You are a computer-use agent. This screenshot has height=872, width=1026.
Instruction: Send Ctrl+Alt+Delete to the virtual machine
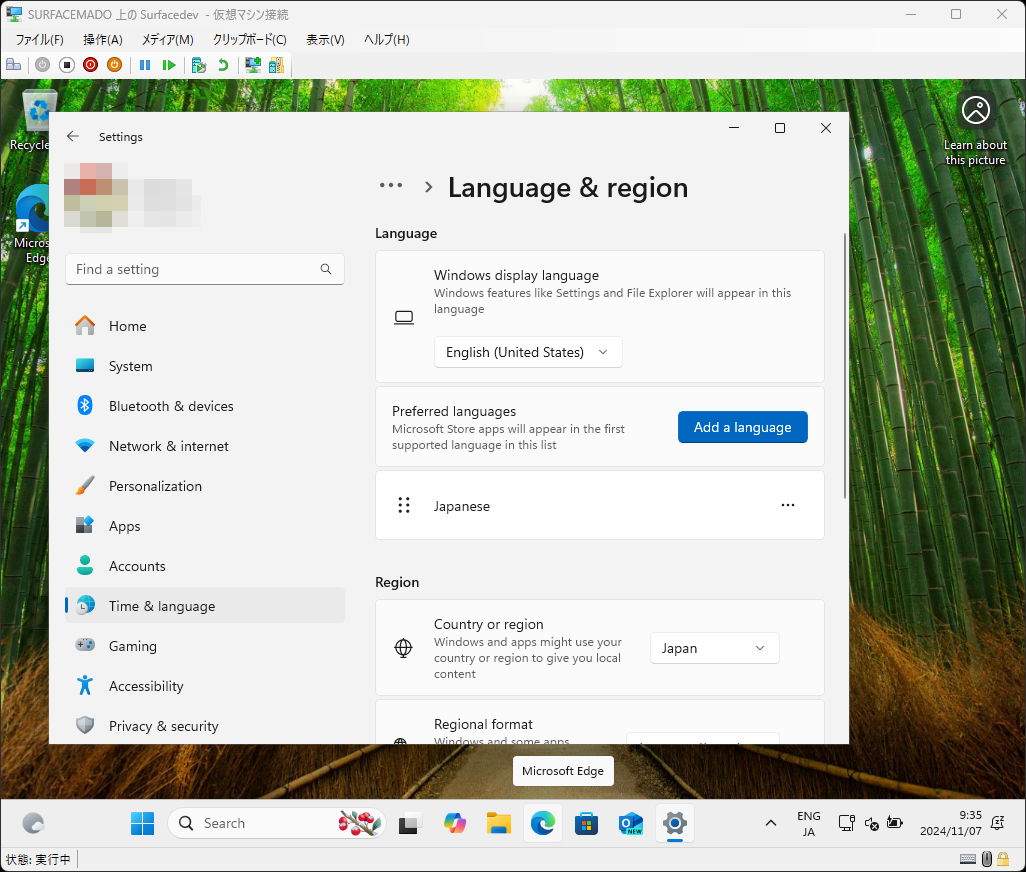pyautogui.click(x=13, y=64)
